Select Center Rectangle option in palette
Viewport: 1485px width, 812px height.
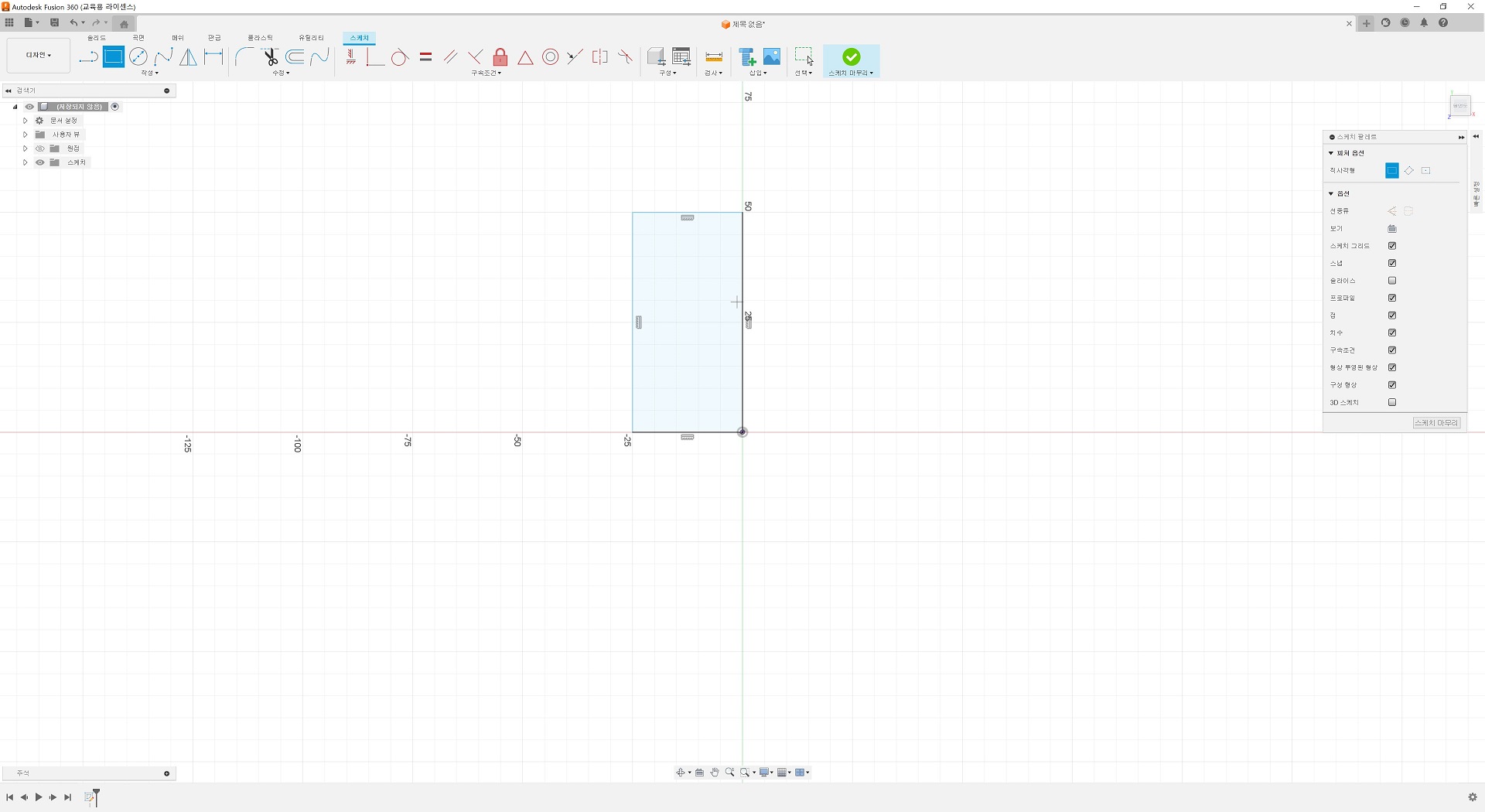pyautogui.click(x=1426, y=170)
